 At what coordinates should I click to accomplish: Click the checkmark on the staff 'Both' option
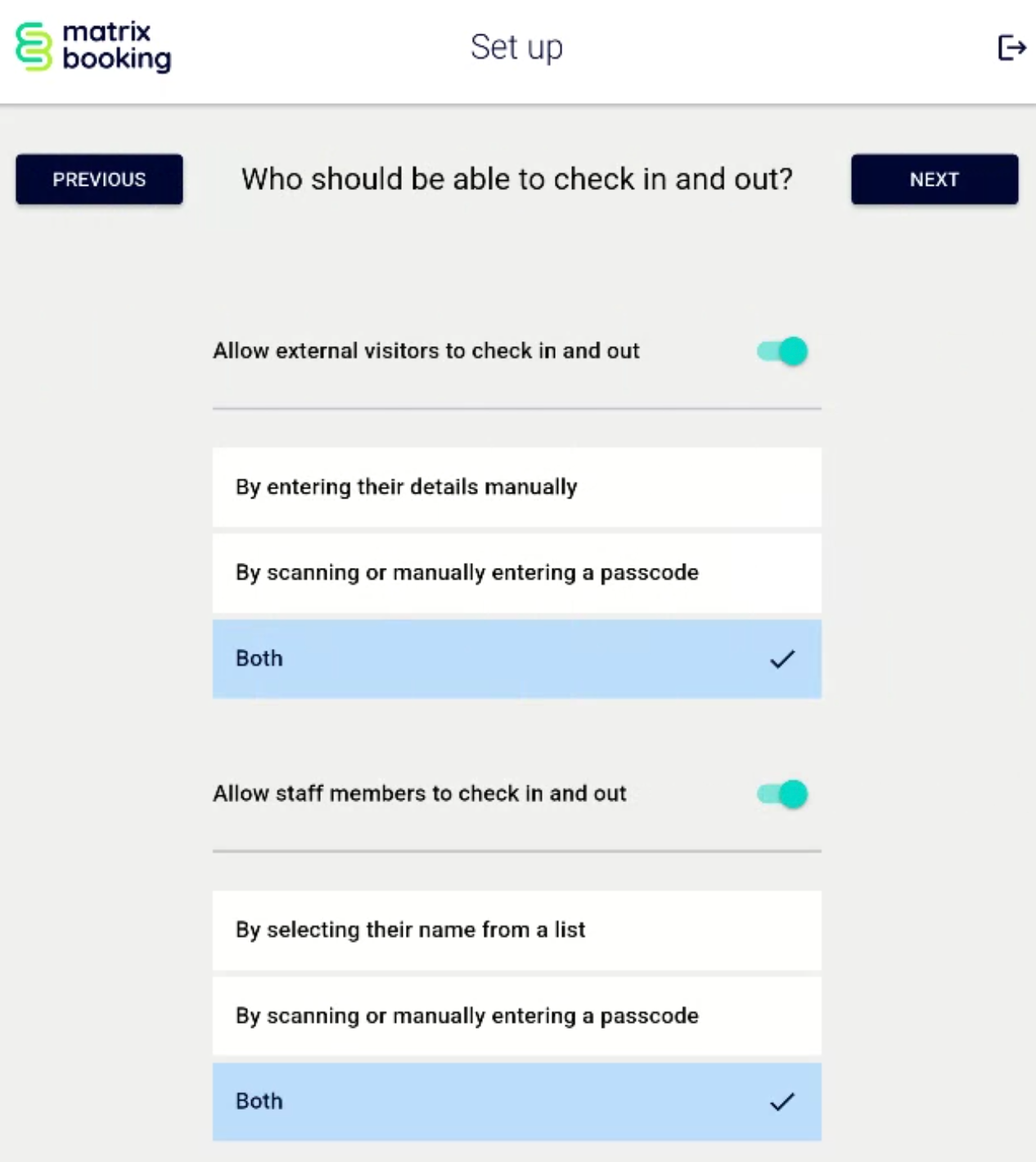coord(784,1102)
